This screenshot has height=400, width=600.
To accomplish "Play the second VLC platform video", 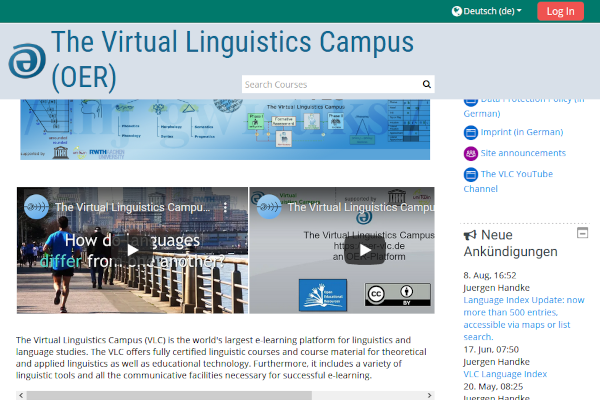I will [365, 250].
